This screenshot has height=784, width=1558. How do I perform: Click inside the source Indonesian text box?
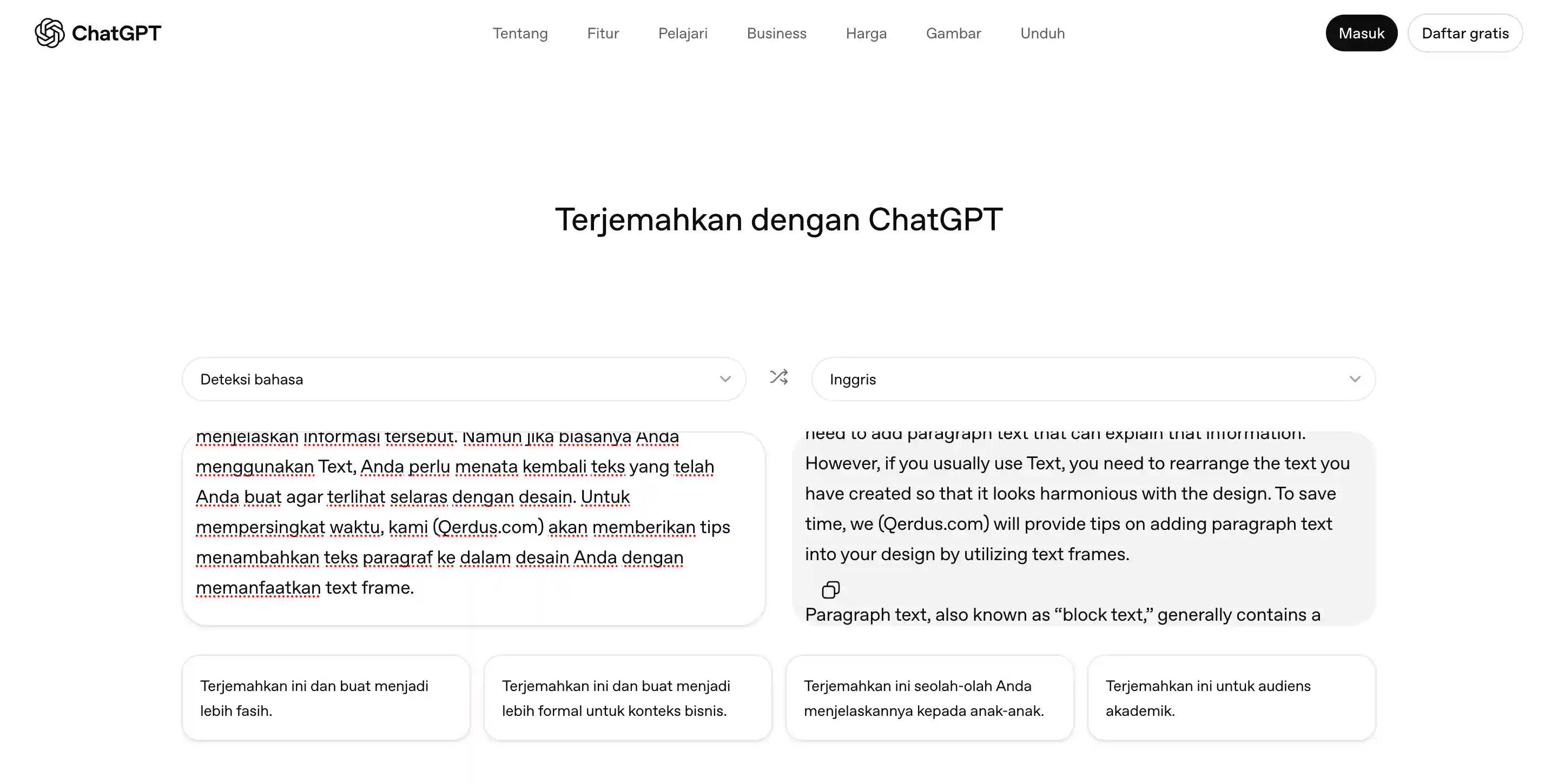point(473,528)
